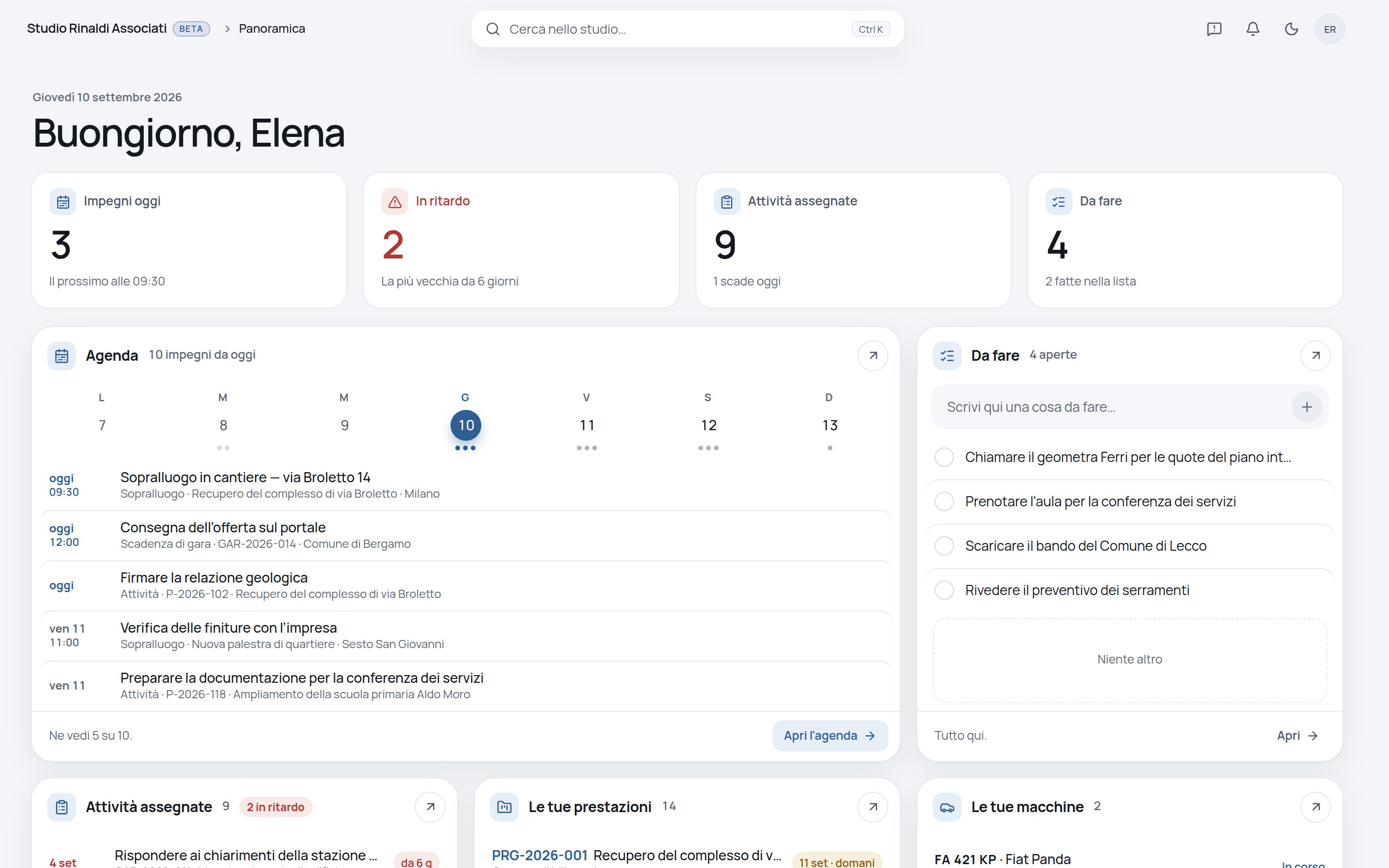Complete Rivedere il preventivo dei serramenti
The height and width of the screenshot is (868, 1389).
click(944, 590)
